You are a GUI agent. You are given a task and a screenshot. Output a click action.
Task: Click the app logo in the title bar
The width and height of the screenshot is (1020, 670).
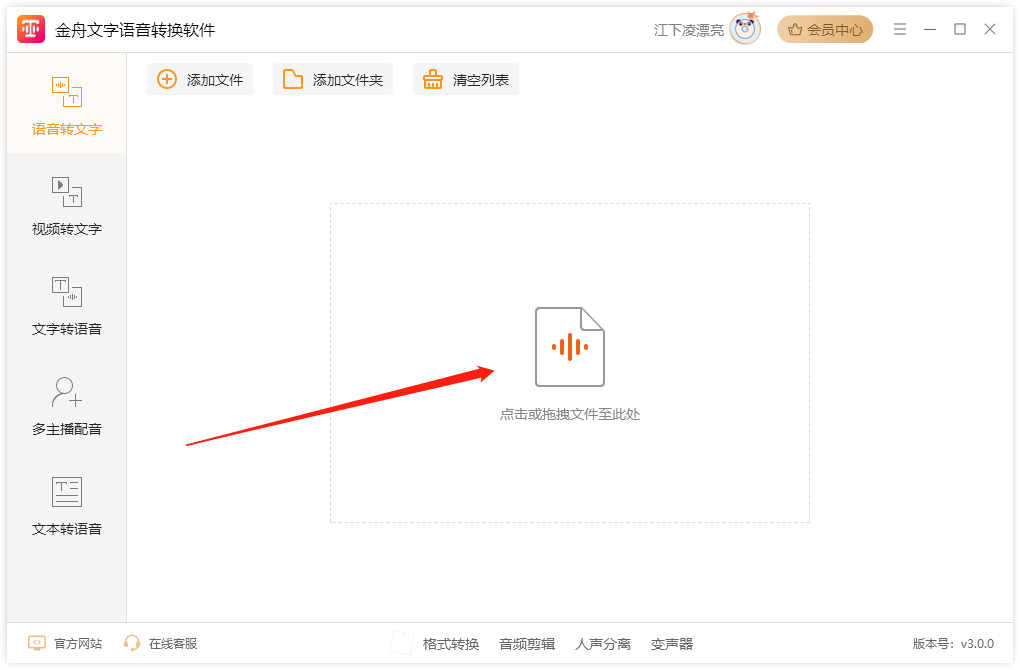pyautogui.click(x=30, y=28)
